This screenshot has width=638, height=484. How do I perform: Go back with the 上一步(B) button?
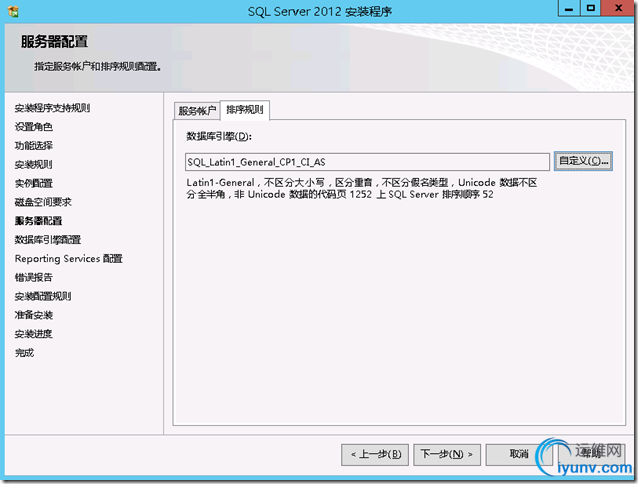click(x=375, y=454)
